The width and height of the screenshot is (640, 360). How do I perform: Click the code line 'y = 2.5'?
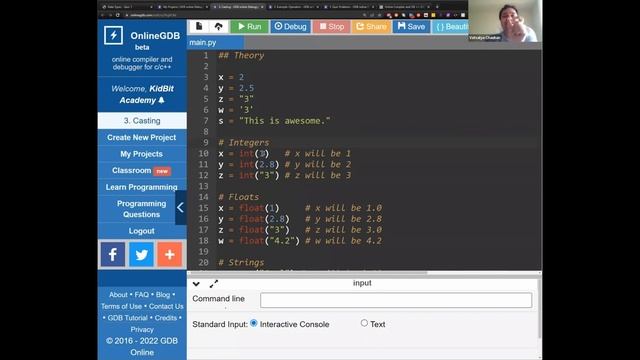236,88
